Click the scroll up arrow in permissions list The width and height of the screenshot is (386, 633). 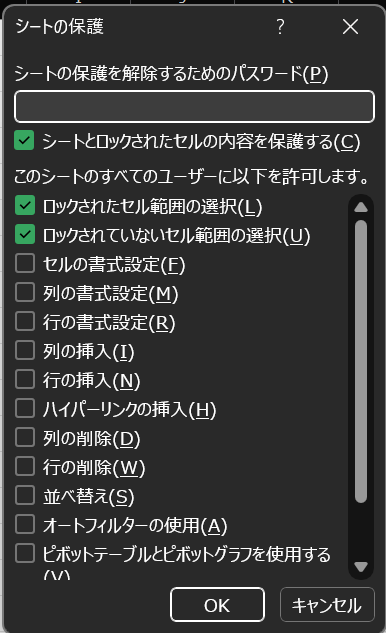[x=361, y=208]
